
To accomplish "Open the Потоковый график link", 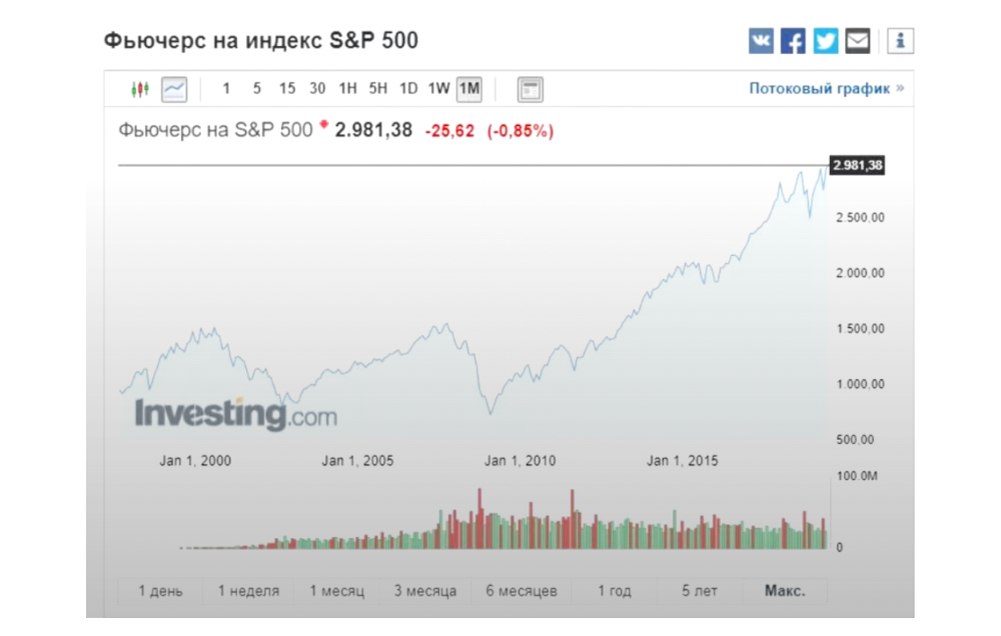I will [818, 88].
